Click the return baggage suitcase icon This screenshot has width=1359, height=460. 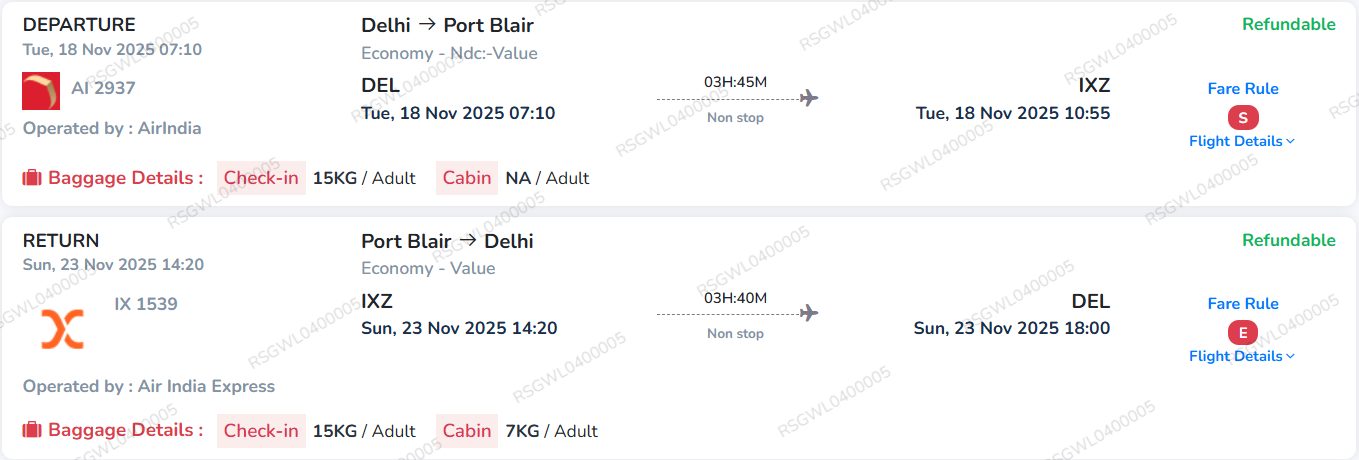pyautogui.click(x=32, y=430)
